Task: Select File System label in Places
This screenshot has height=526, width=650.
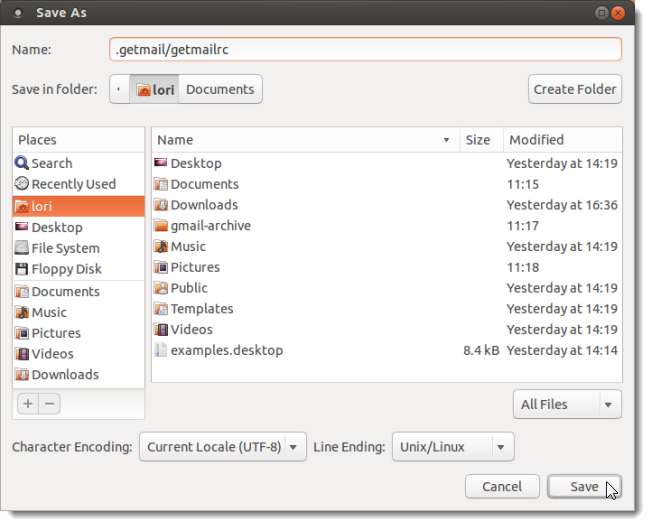Action: click(65, 248)
